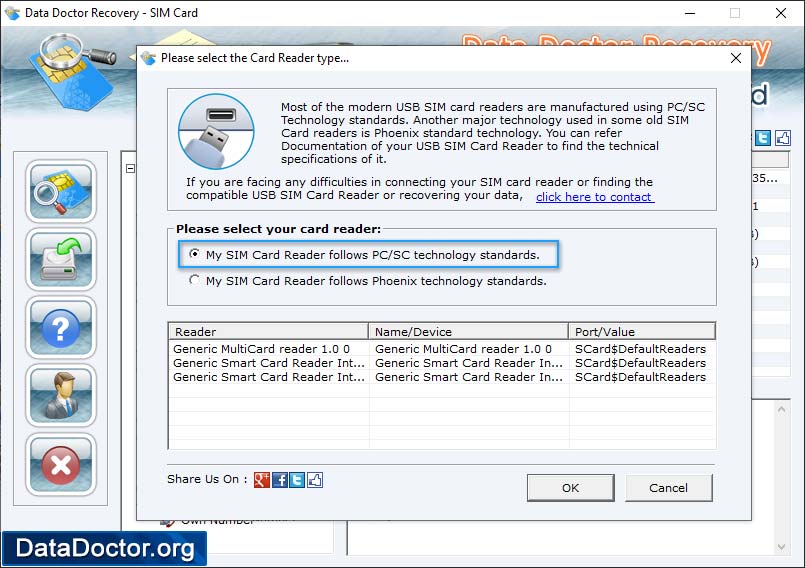Minimize the Data Doctor Recovery window

coord(690,13)
